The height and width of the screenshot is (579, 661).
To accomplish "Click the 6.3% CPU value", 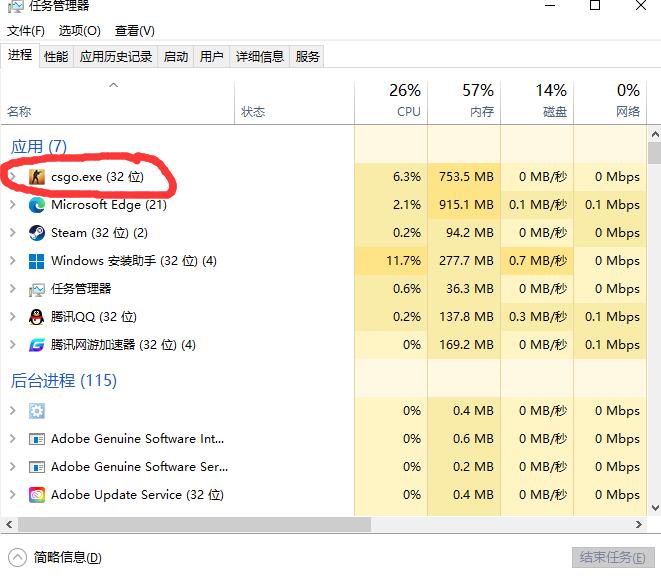I will click(407, 177).
